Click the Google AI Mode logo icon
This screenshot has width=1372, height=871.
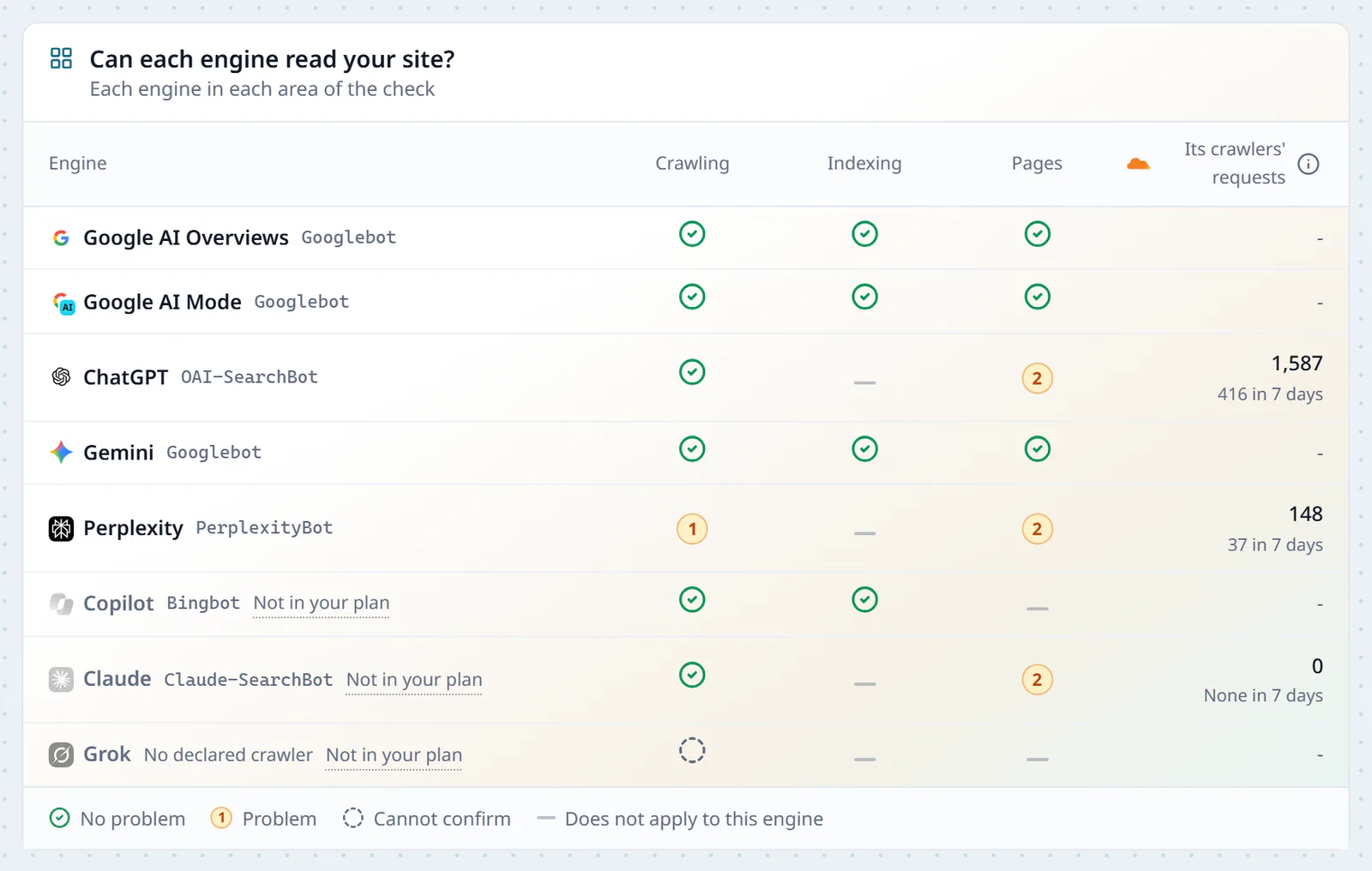pyautogui.click(x=63, y=303)
